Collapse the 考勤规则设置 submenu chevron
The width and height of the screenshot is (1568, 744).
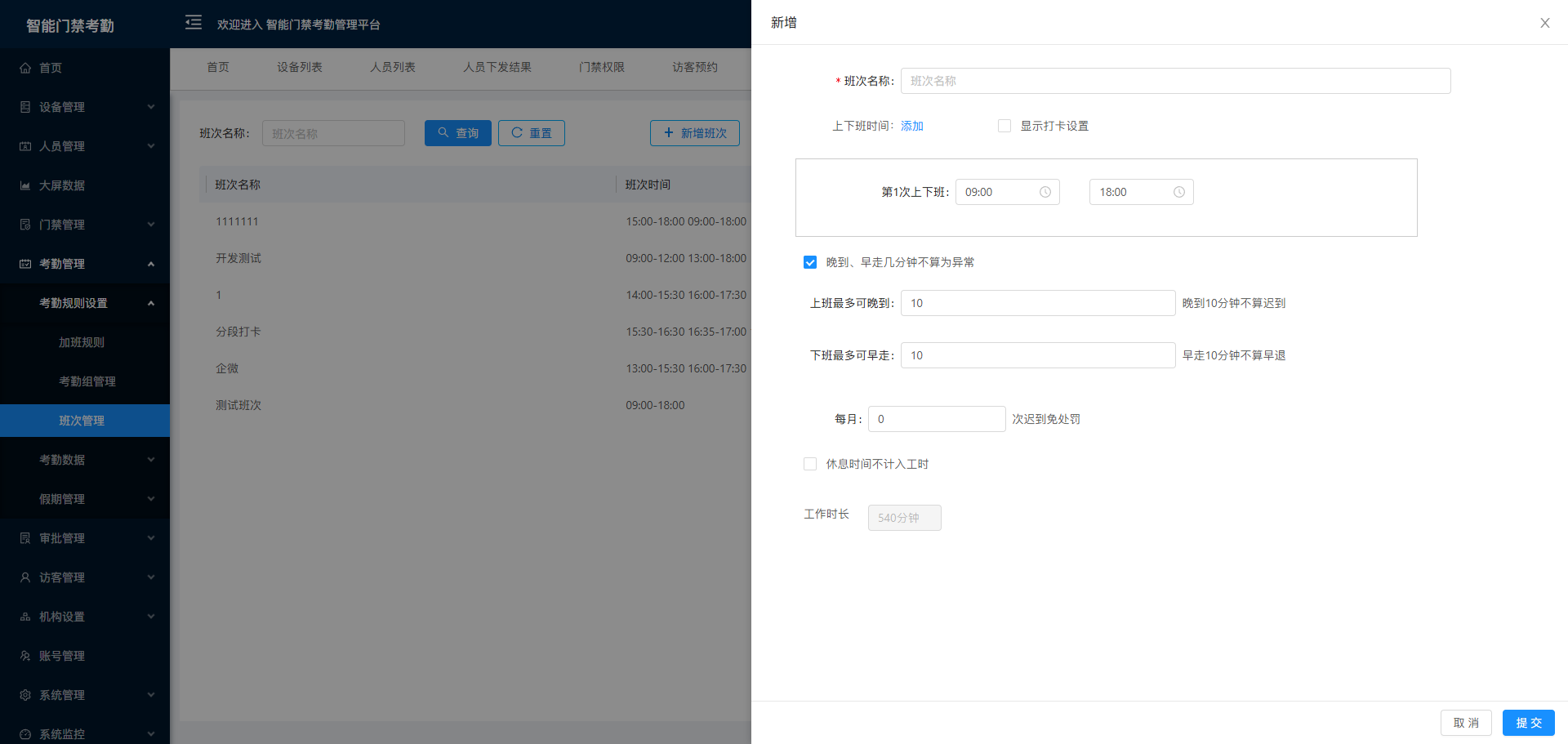click(x=151, y=303)
